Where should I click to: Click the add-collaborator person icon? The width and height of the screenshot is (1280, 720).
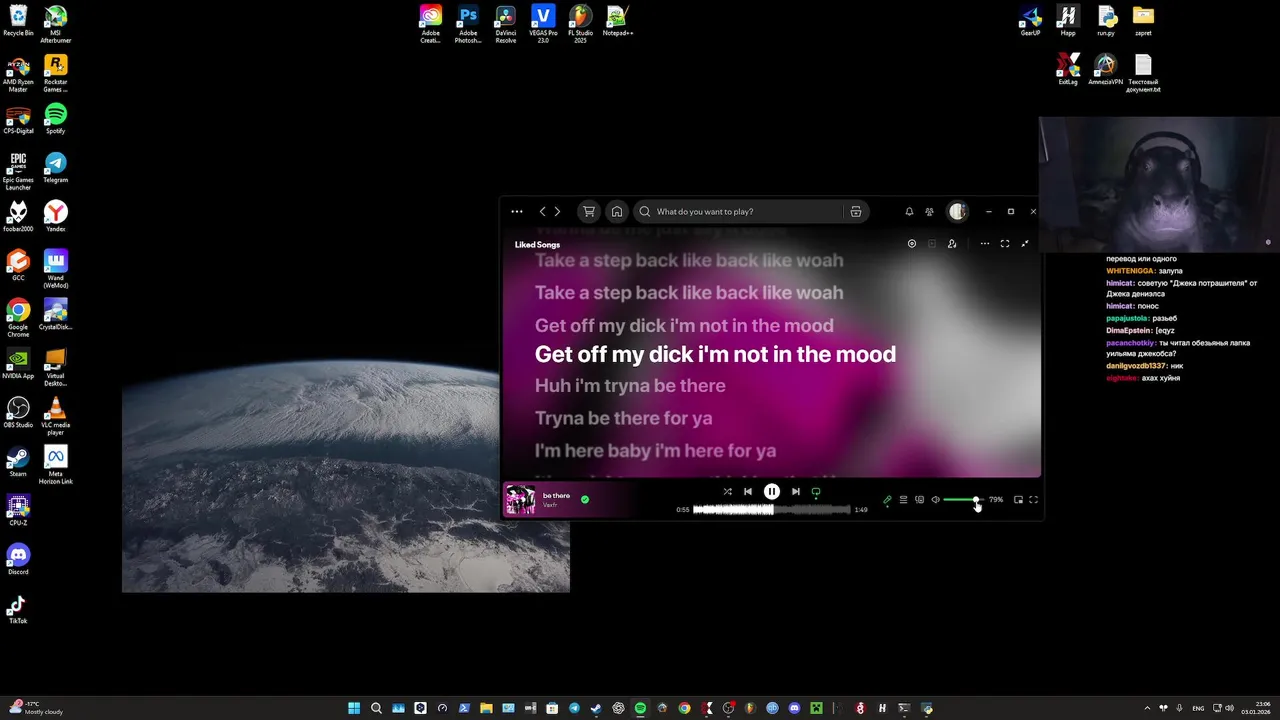(952, 244)
